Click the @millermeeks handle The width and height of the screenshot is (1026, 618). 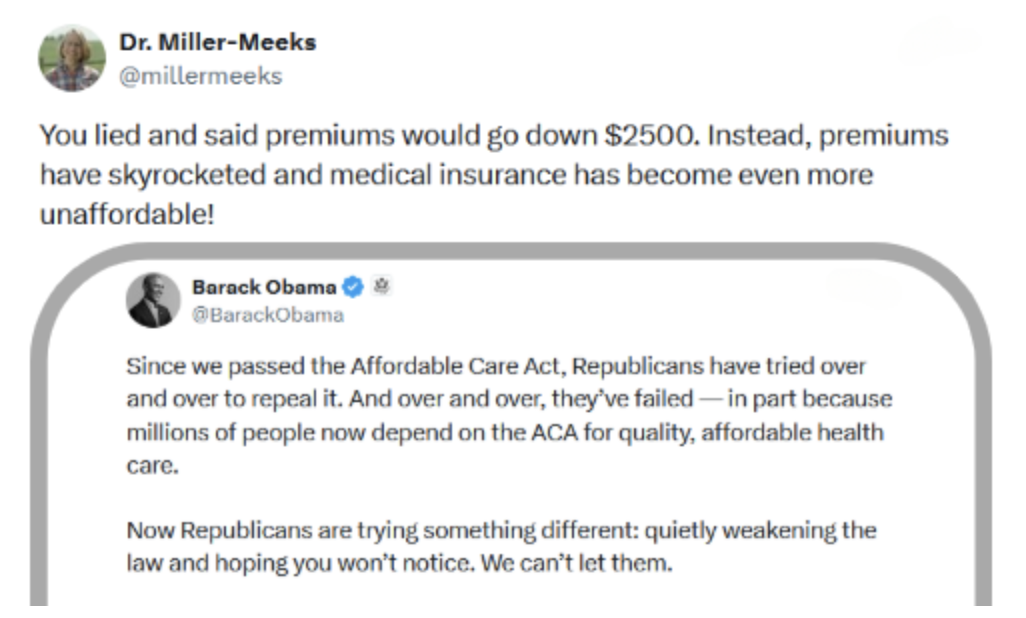click(x=200, y=76)
